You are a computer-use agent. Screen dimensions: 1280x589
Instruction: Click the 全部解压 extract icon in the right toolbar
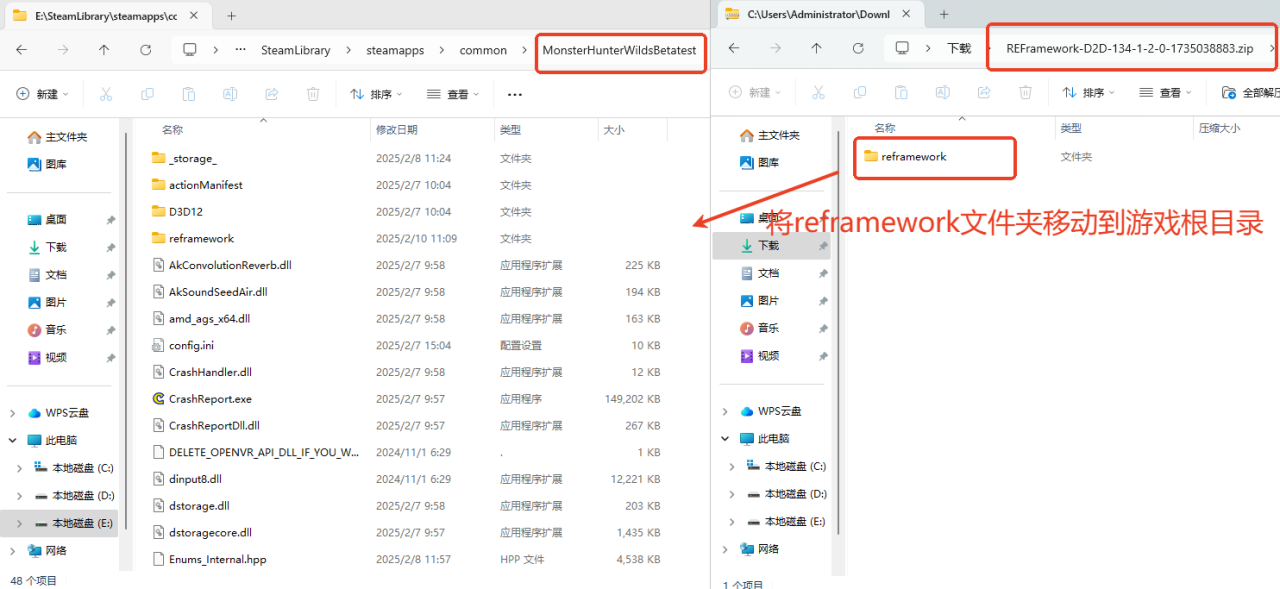coord(1228,93)
